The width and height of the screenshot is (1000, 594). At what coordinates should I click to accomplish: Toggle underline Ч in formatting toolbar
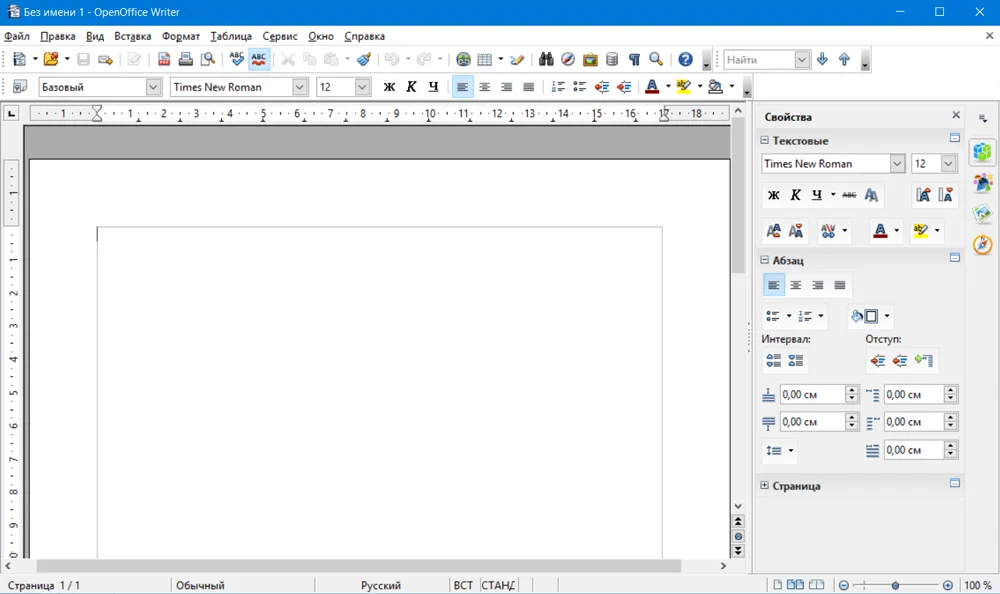[434, 87]
